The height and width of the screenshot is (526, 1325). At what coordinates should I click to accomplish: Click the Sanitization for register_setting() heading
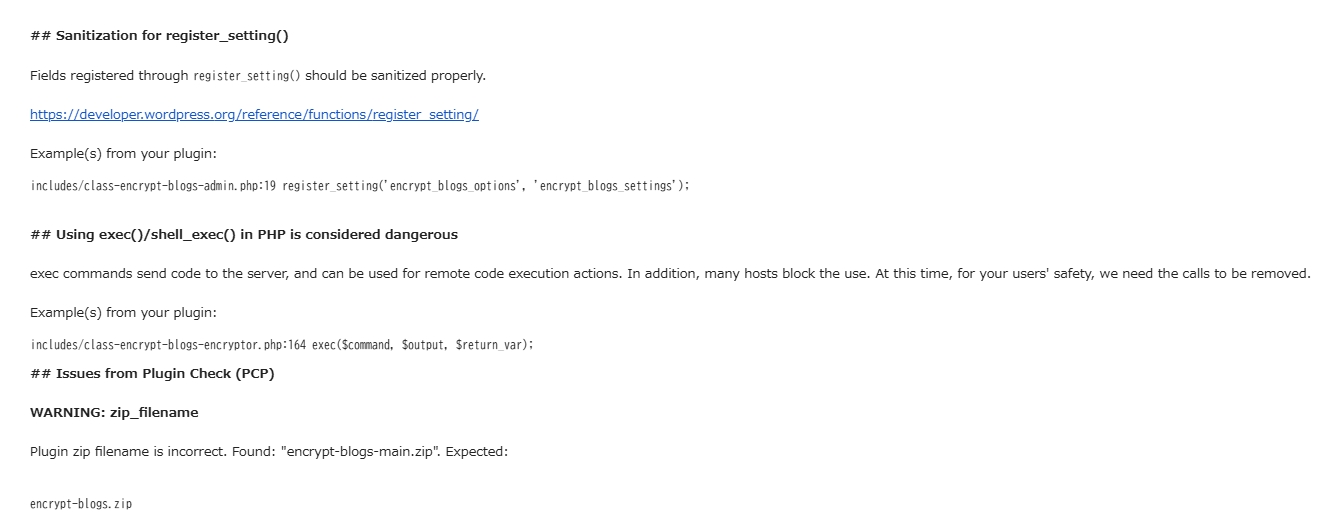click(x=159, y=36)
